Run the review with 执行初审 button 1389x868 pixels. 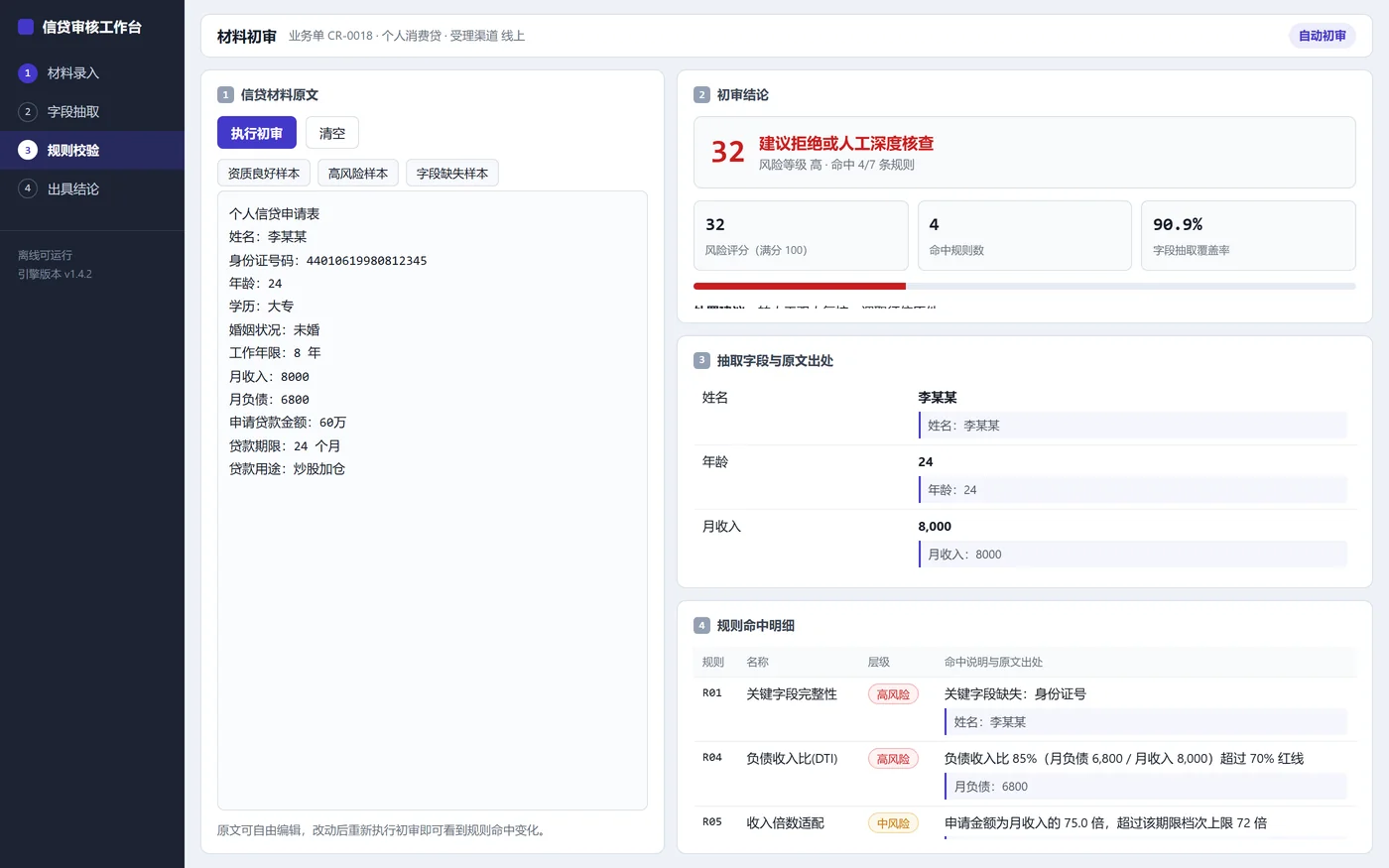point(257,133)
